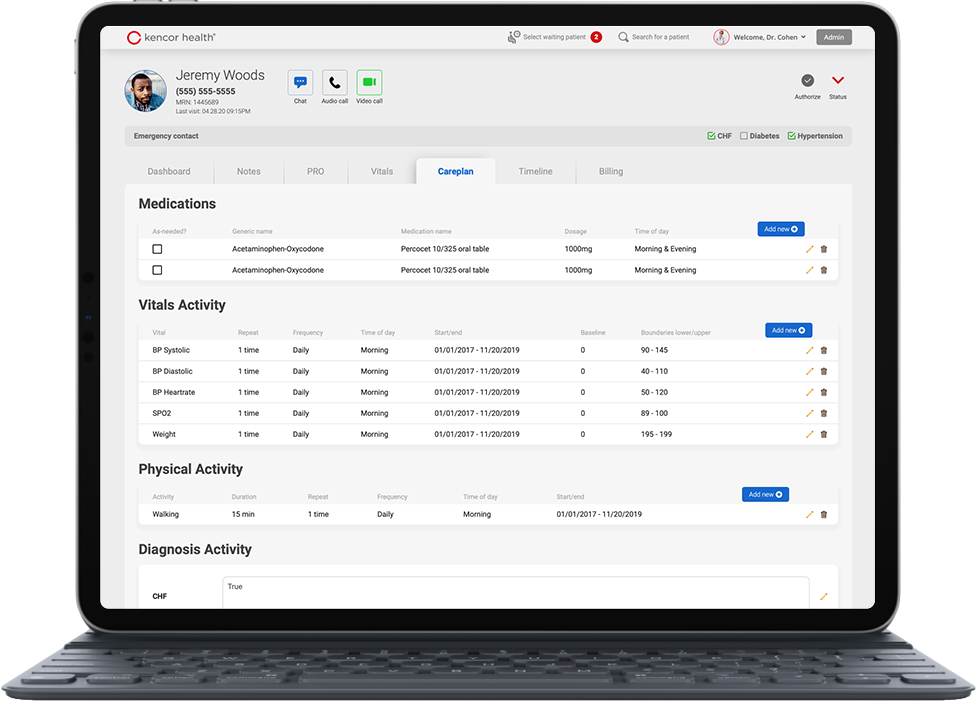
Task: Click the MRN: 1445689 text
Action: pos(197,102)
